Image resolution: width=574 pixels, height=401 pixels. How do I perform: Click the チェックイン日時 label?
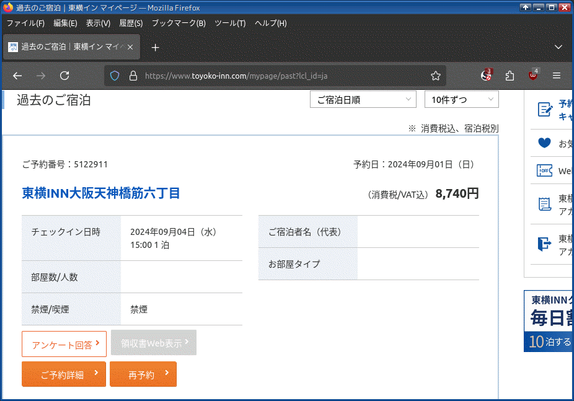tap(66, 232)
